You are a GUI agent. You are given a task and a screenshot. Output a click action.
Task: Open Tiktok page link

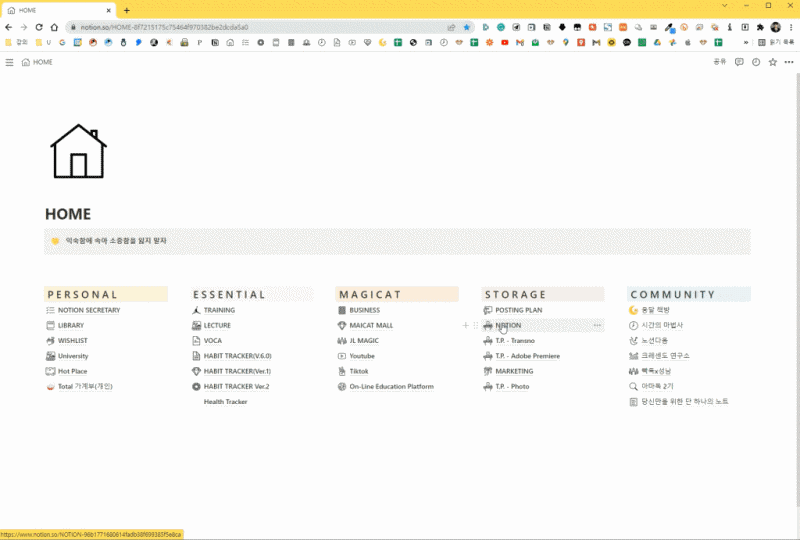359,371
